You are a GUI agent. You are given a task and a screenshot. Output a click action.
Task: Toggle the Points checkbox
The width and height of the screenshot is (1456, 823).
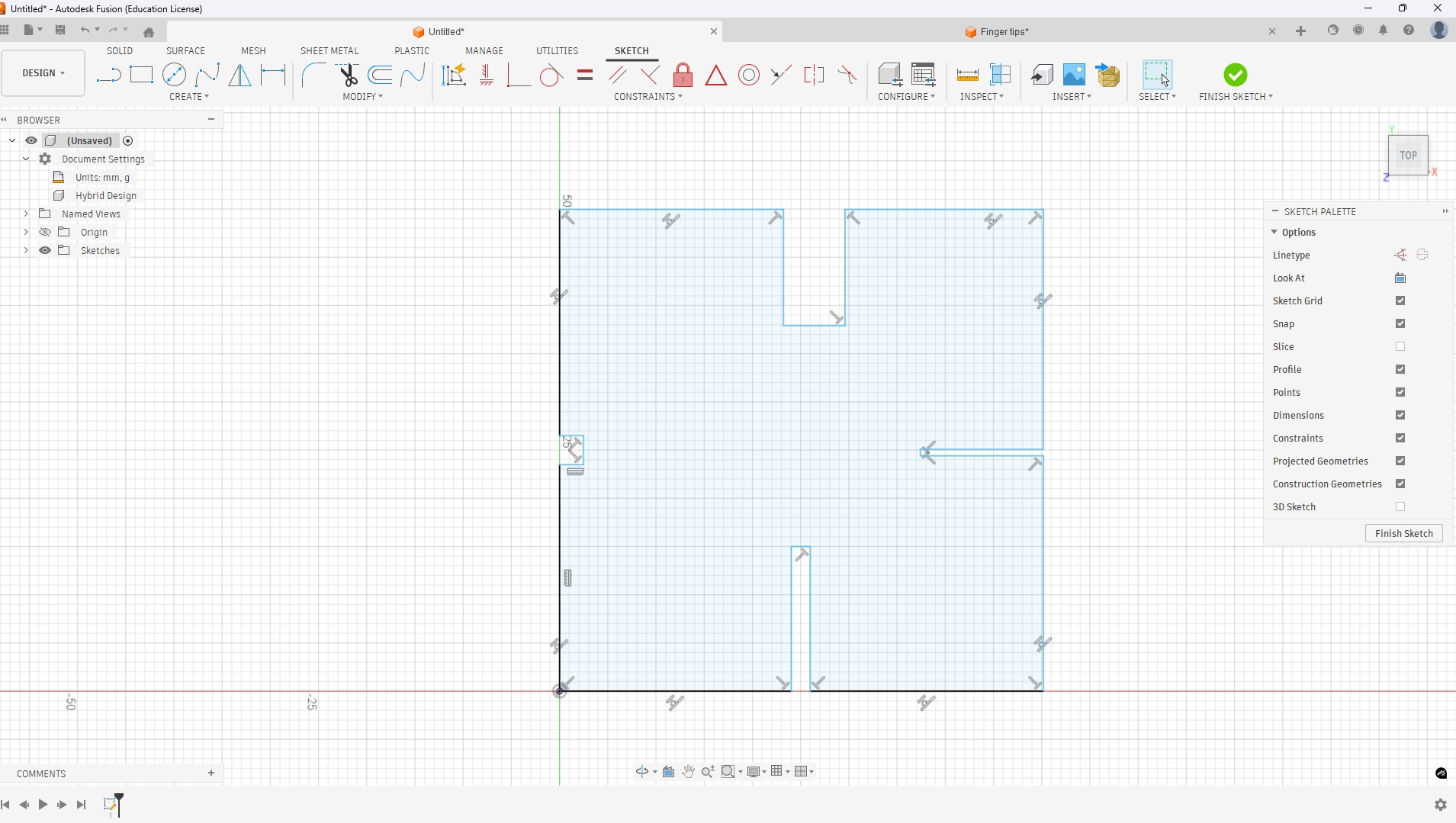pyautogui.click(x=1400, y=393)
